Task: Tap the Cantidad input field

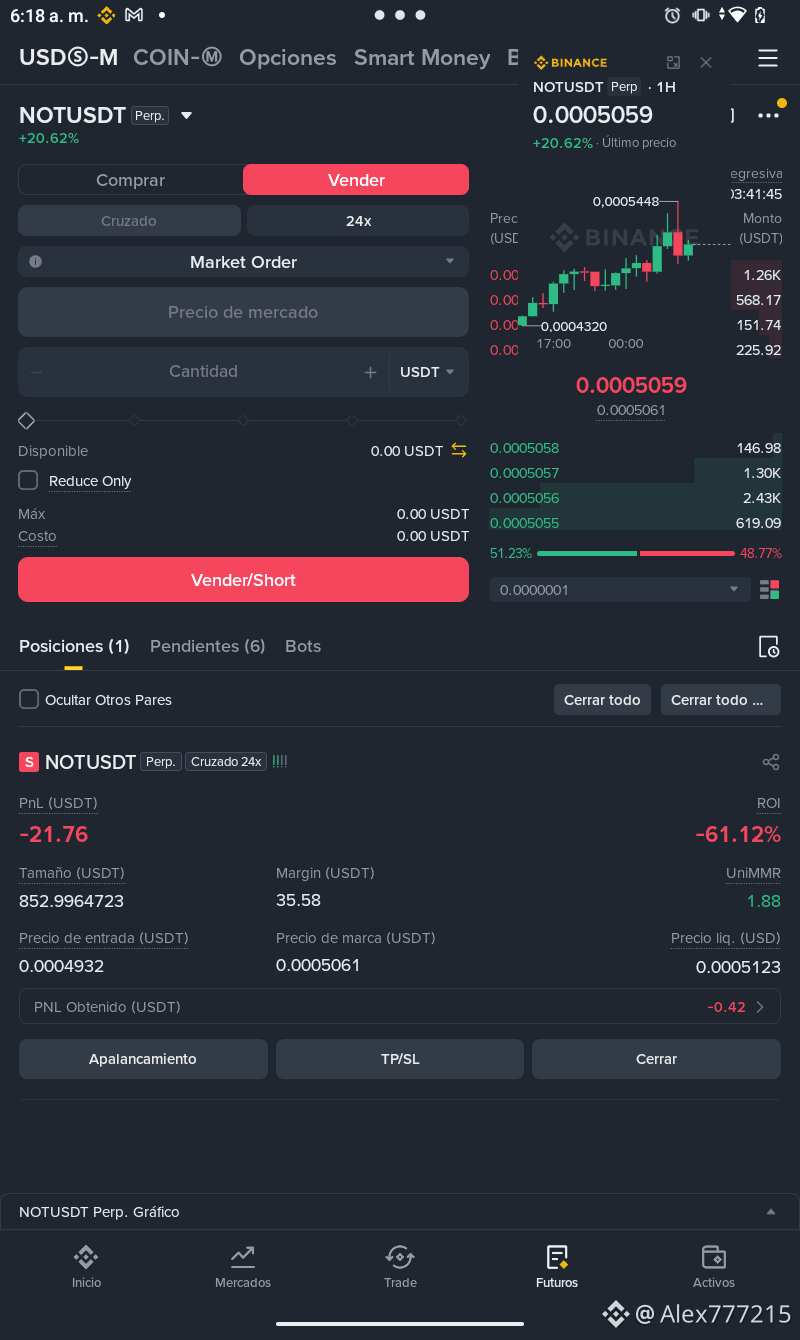Action: (x=203, y=372)
